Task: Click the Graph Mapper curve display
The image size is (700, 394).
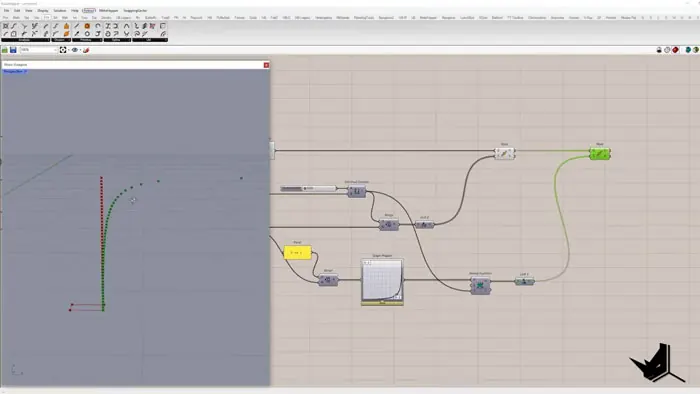Action: 382,280
